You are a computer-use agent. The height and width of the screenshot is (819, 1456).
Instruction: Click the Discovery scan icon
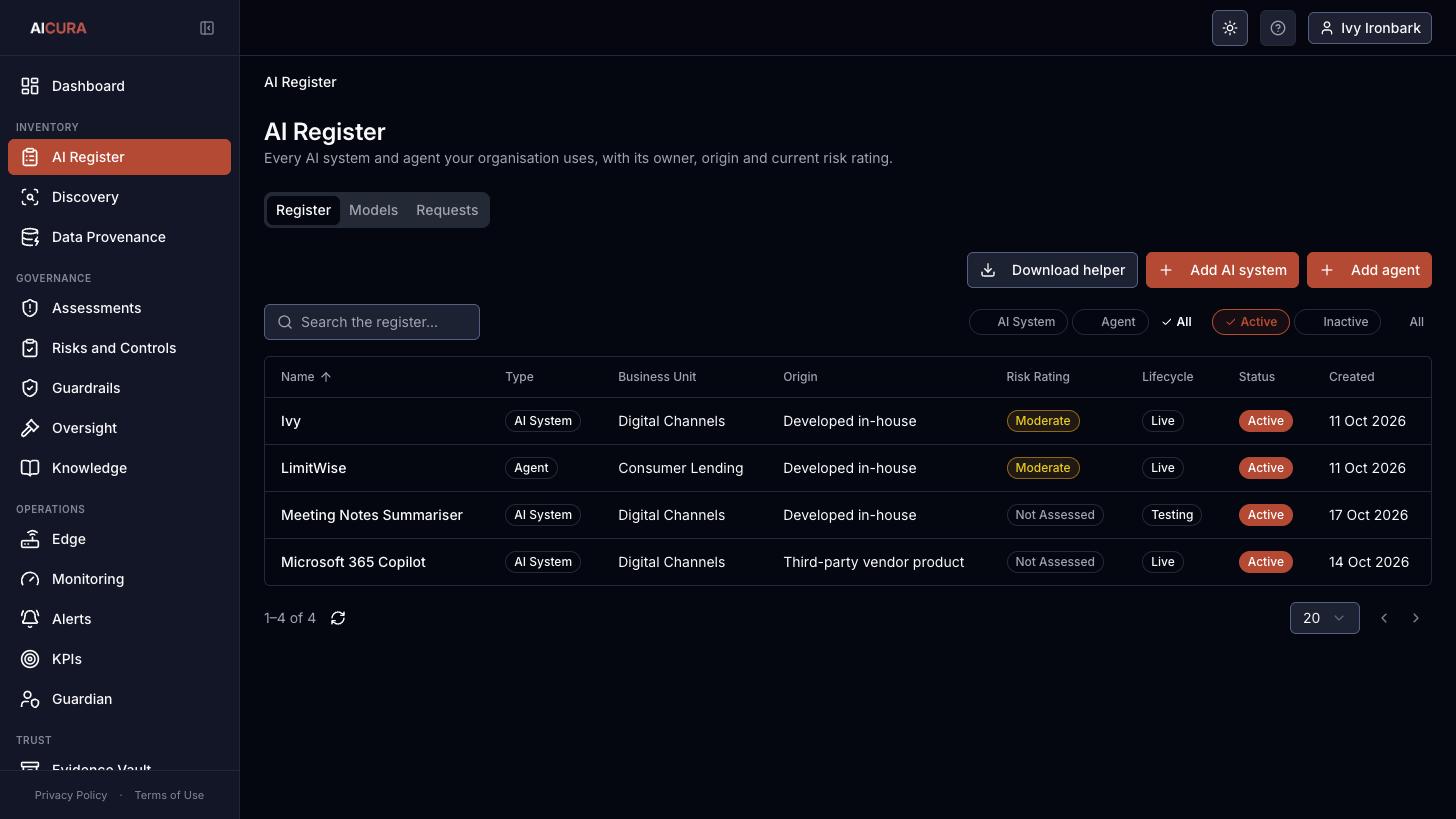pyautogui.click(x=30, y=197)
